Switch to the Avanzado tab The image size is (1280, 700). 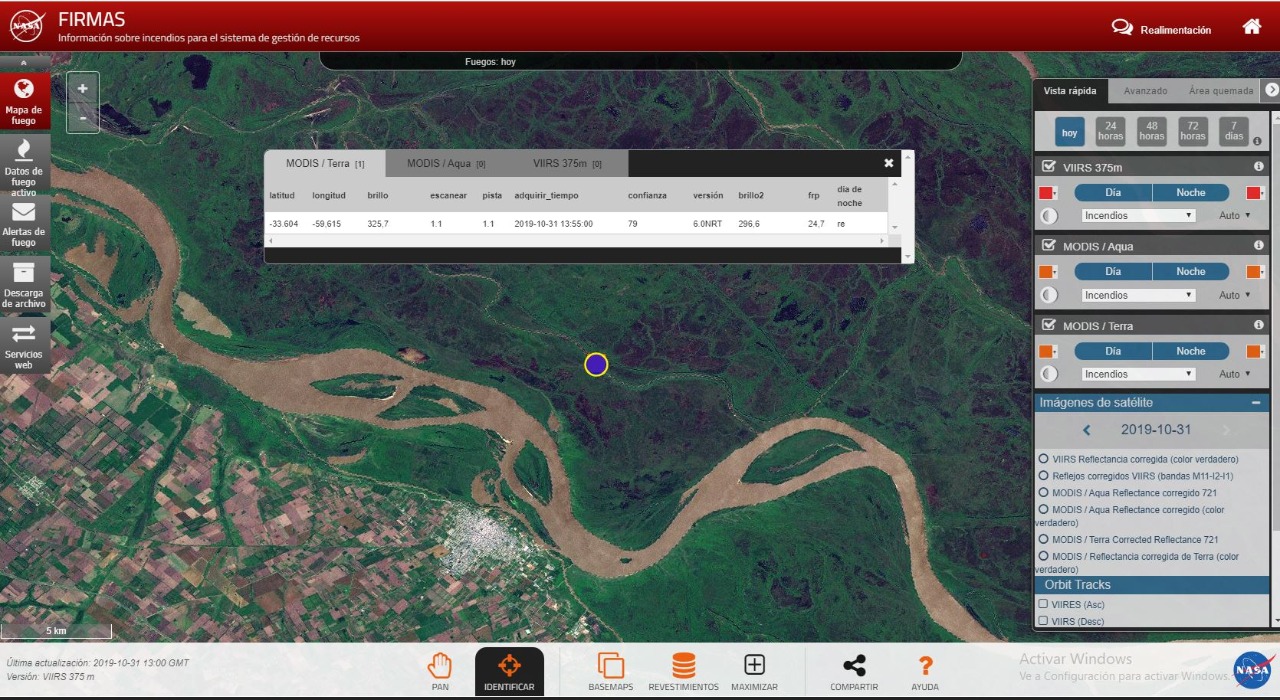point(1145,91)
